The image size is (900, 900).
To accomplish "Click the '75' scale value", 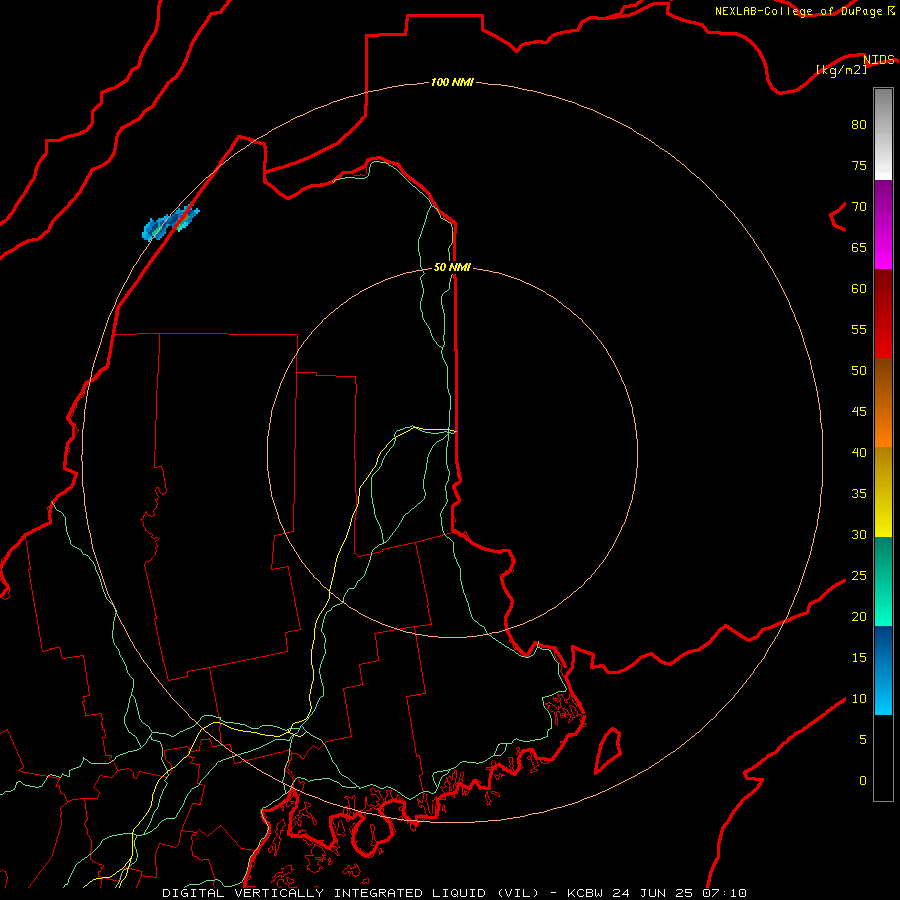I will [859, 165].
